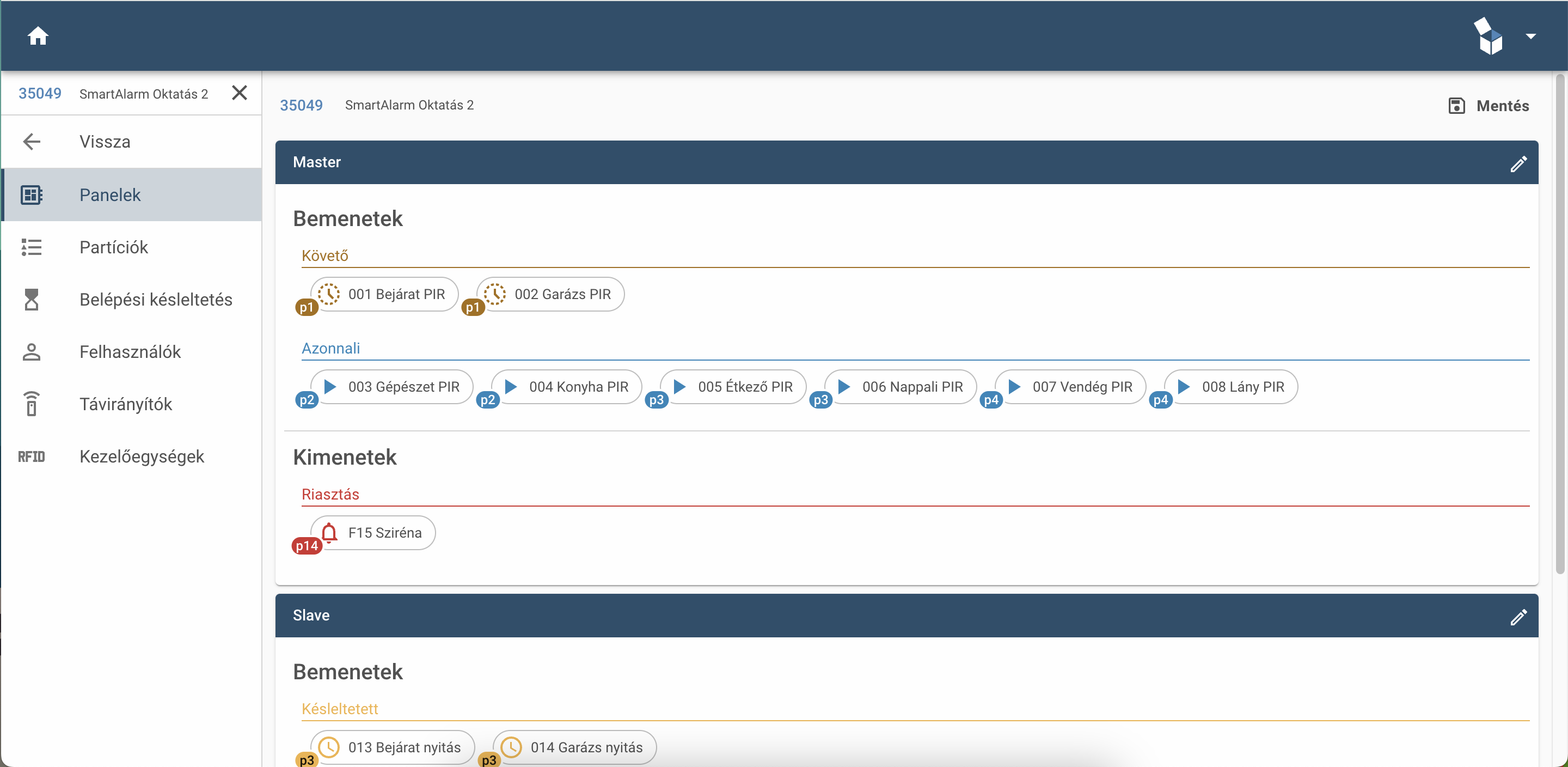Viewport: 1568px width, 767px height.
Task: Click the clock icon of 002 Garázs PIR
Action: [x=495, y=294]
